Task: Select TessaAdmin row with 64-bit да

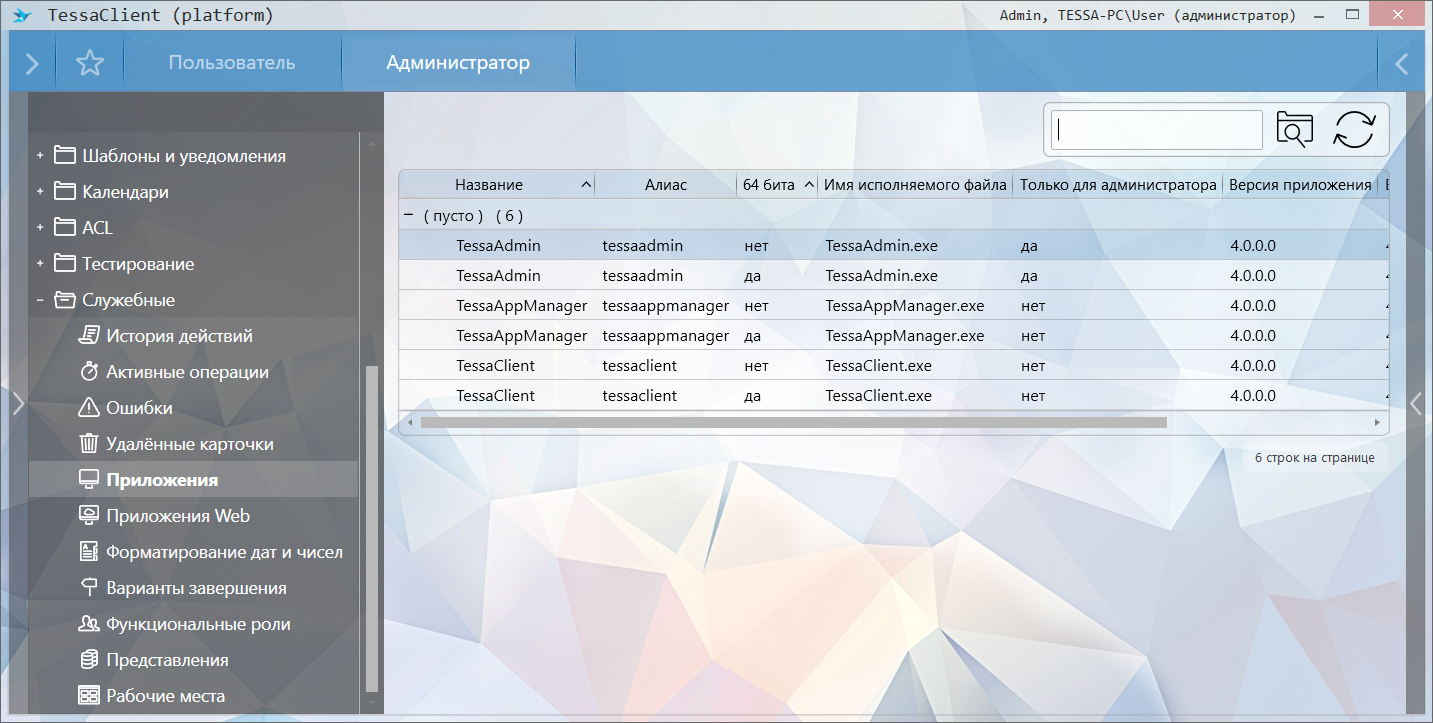Action: (x=894, y=275)
